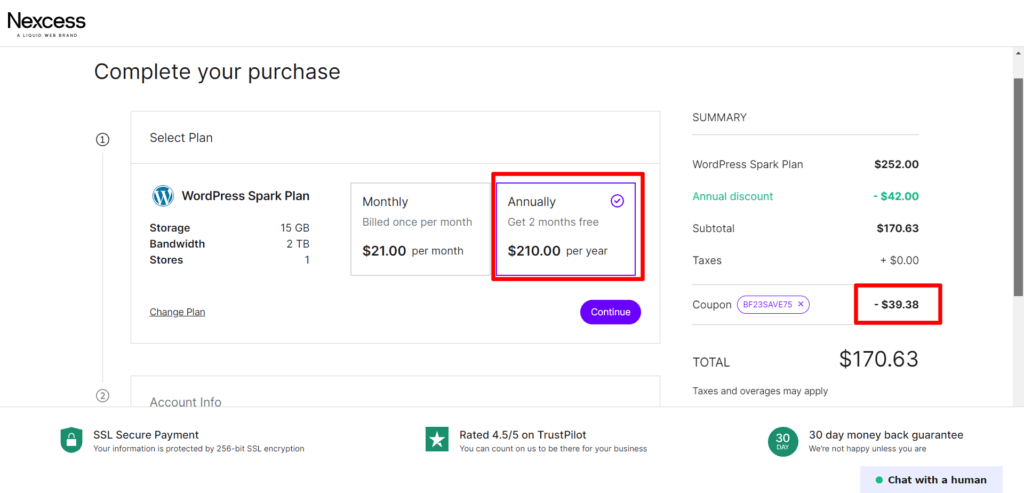
Task: Click the Get 2 months free text
Action: point(553,222)
